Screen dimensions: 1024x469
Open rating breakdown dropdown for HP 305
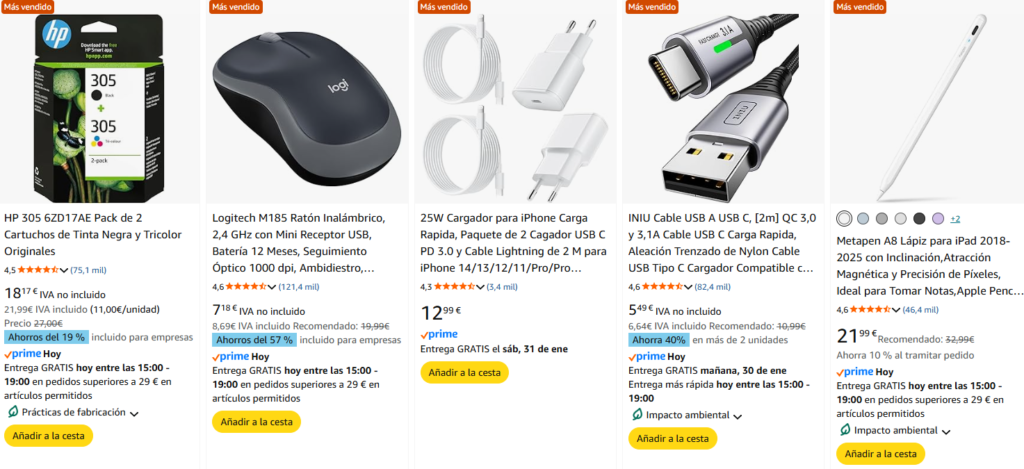[x=64, y=270]
